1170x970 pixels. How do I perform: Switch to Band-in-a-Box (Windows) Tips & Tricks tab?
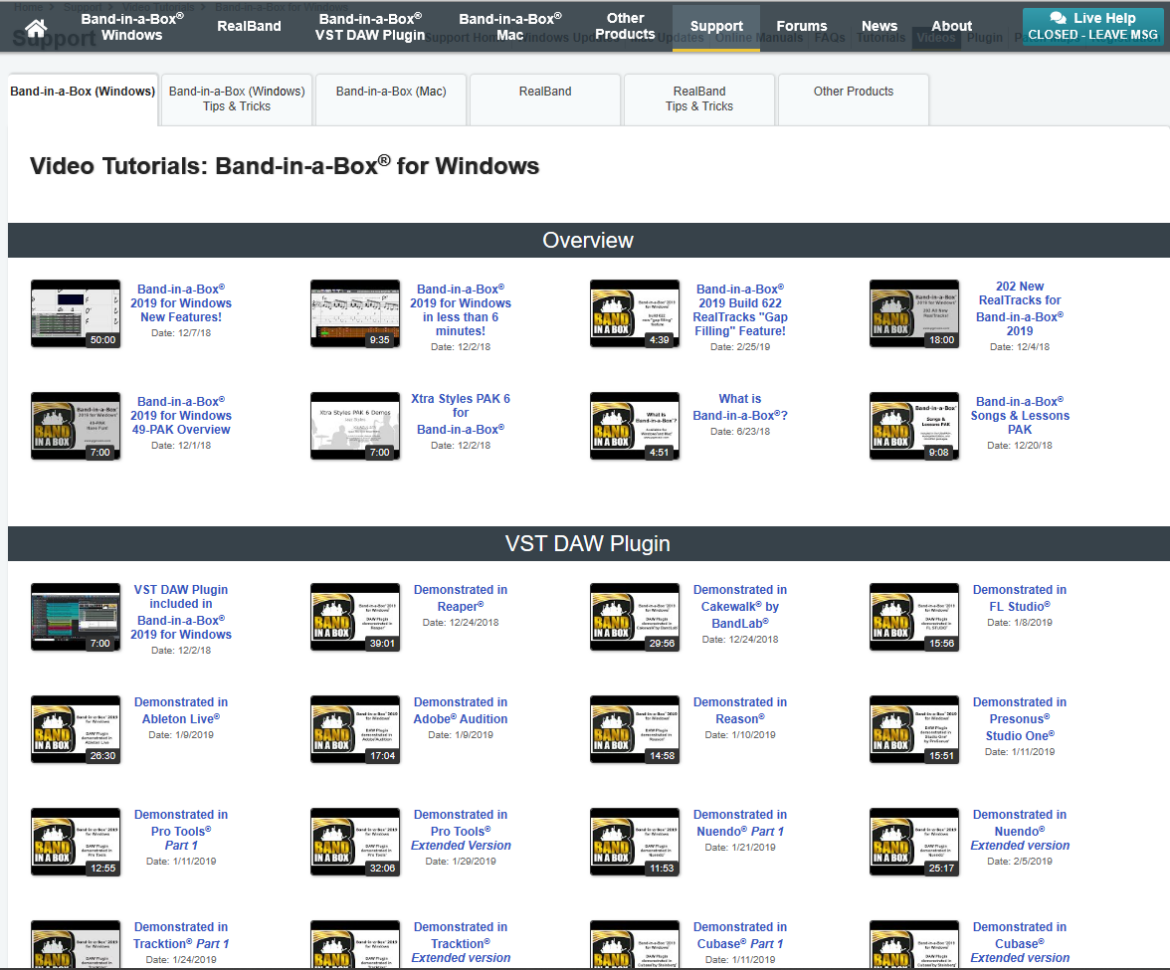tap(237, 99)
